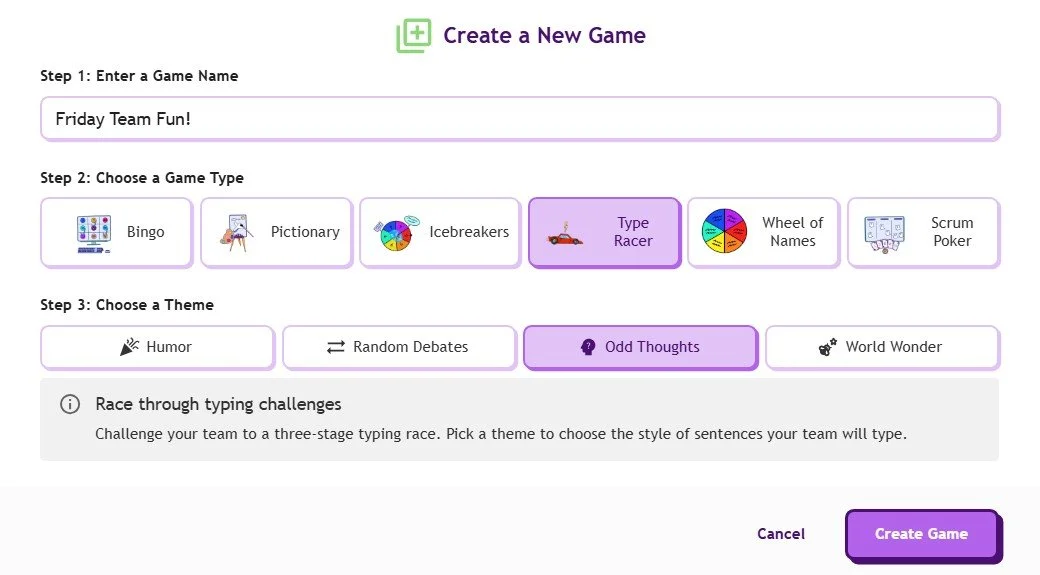Select the Odd Thoughts theme
This screenshot has height=575, width=1040.
[641, 347]
